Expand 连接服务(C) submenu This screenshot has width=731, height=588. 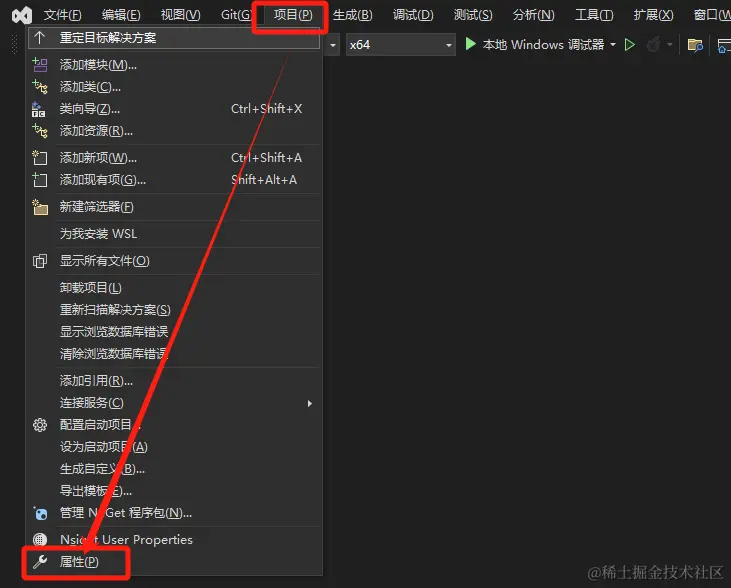174,403
